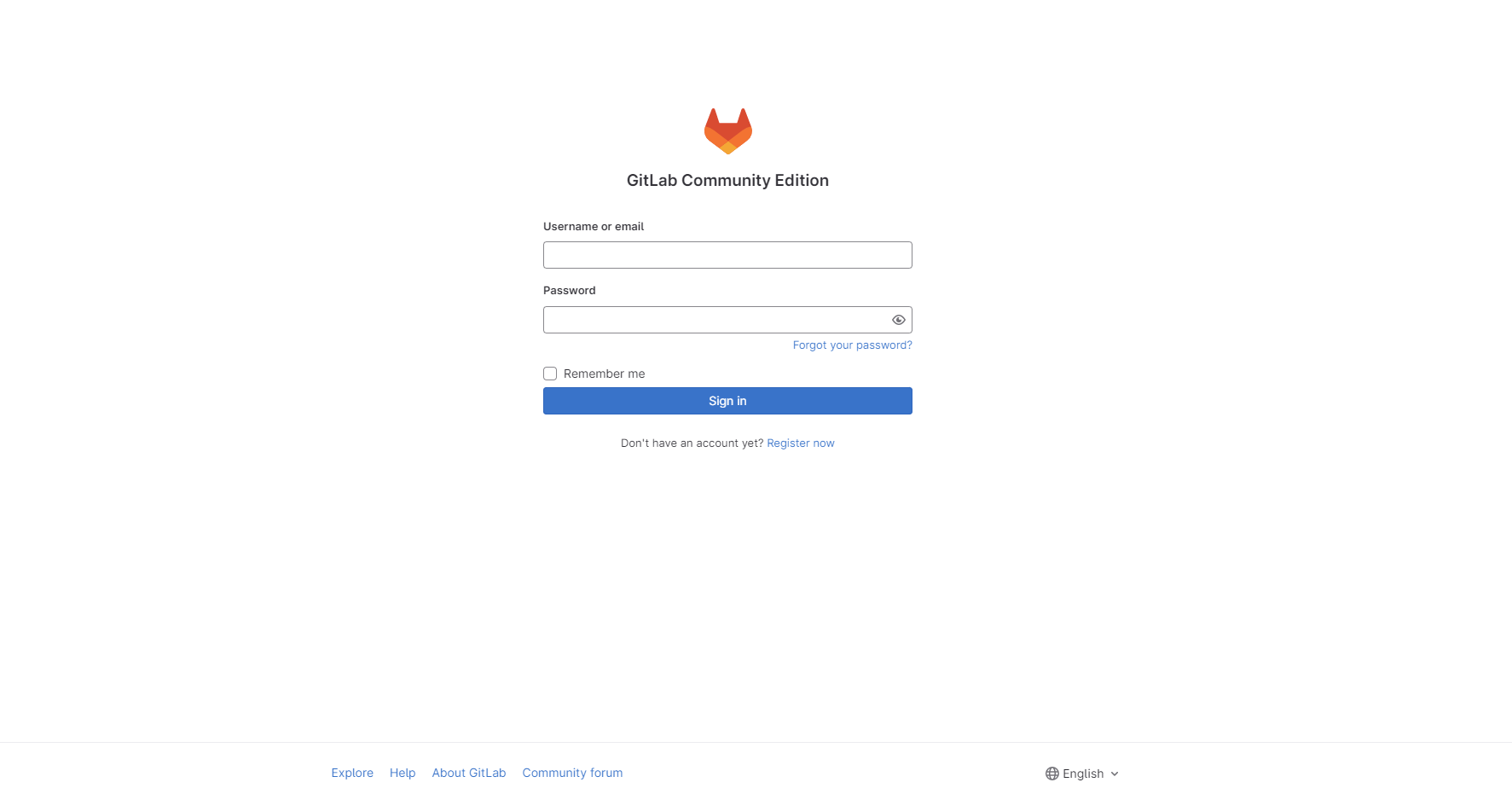1512x794 pixels.
Task: Open the Explore footer link
Action: click(352, 773)
